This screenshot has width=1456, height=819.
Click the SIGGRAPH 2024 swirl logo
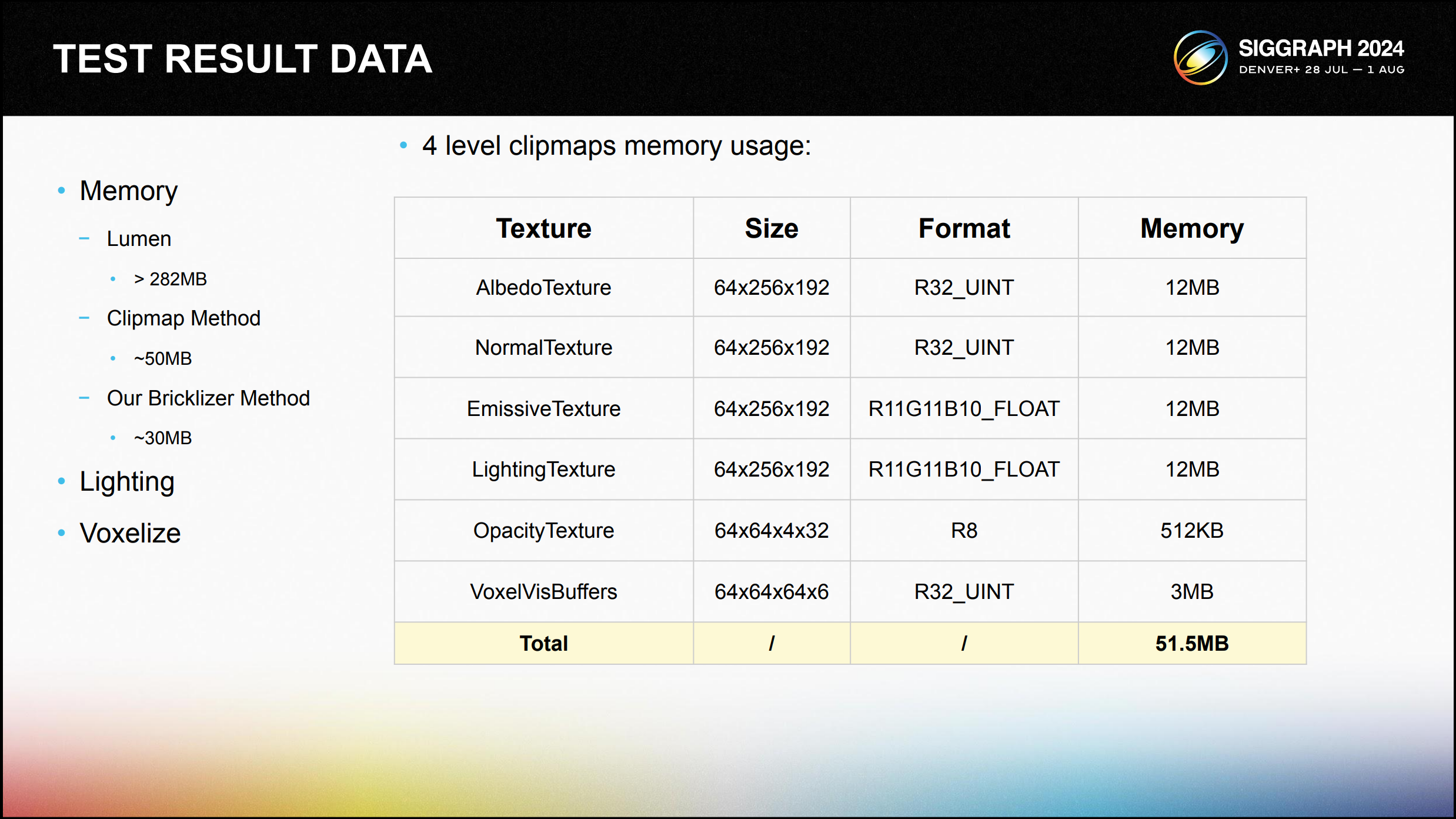click(1200, 58)
